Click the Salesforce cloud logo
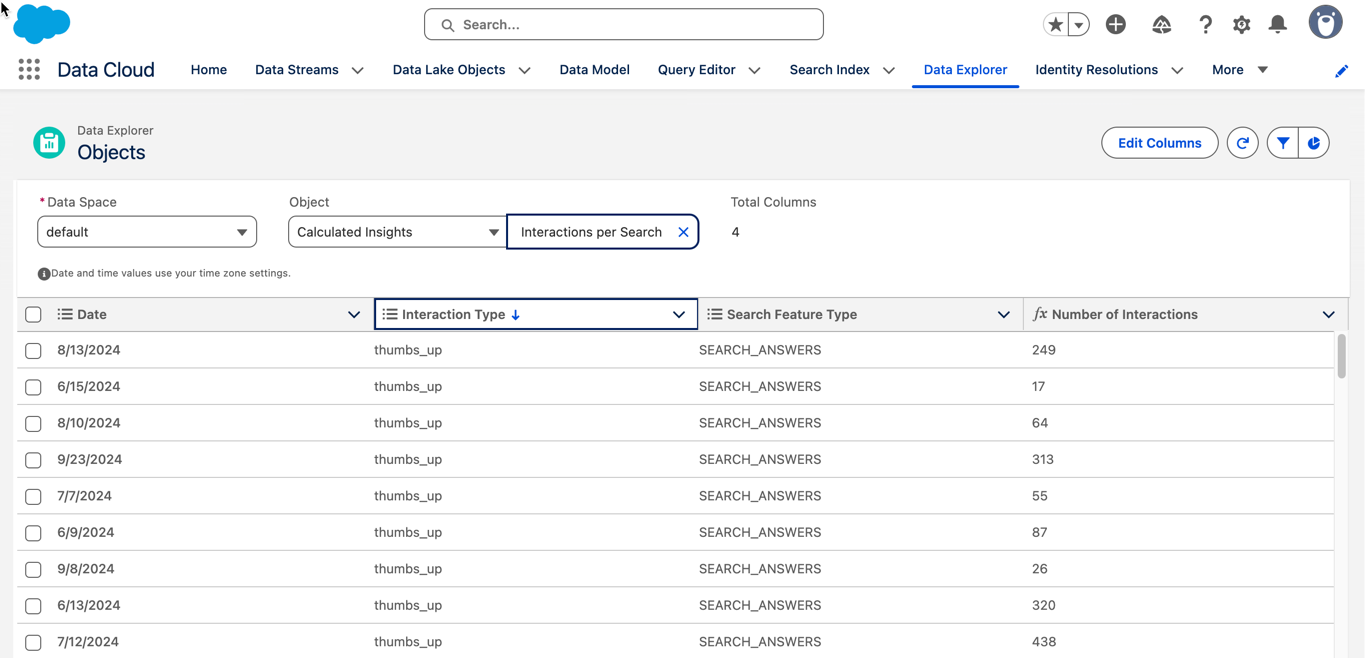This screenshot has width=1365, height=658. point(42,24)
